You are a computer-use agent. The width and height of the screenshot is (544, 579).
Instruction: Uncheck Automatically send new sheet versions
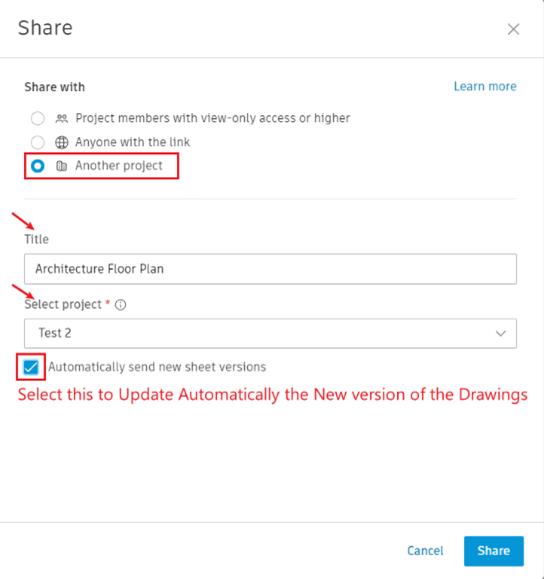pos(31,367)
